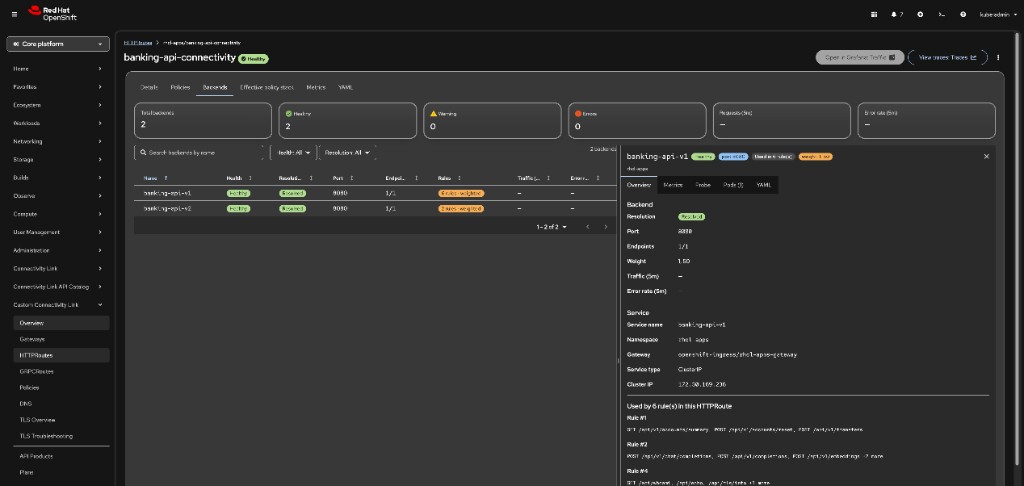1024x486 pixels.
Task: Switch to the Policies tab of the route
Action: (180, 87)
